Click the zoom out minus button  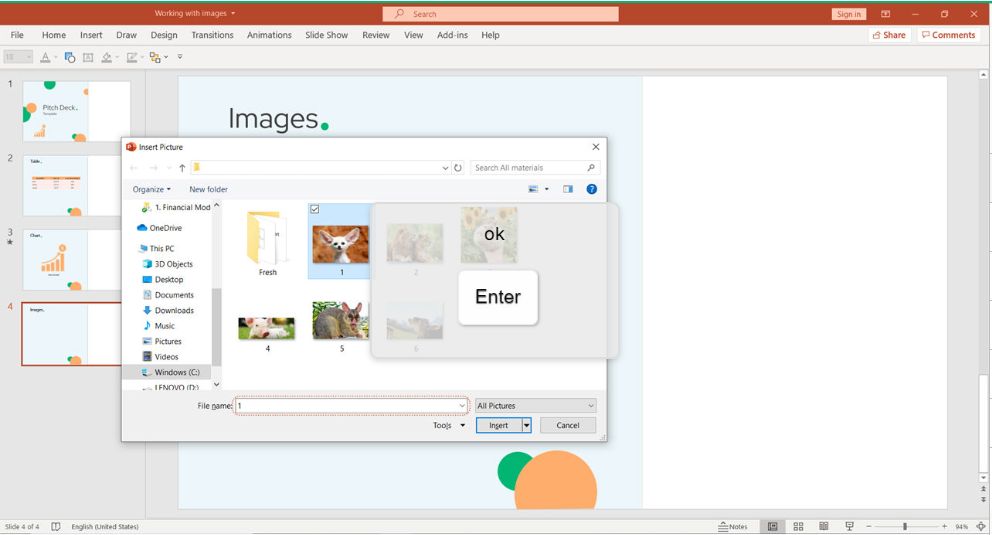tap(869, 526)
